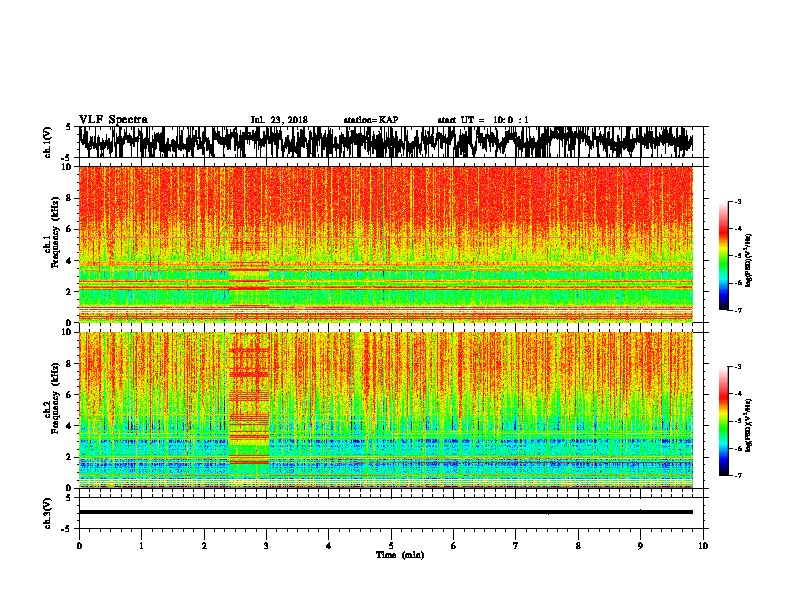
Task: Click the "station=KAP" label
Action: tap(371, 120)
